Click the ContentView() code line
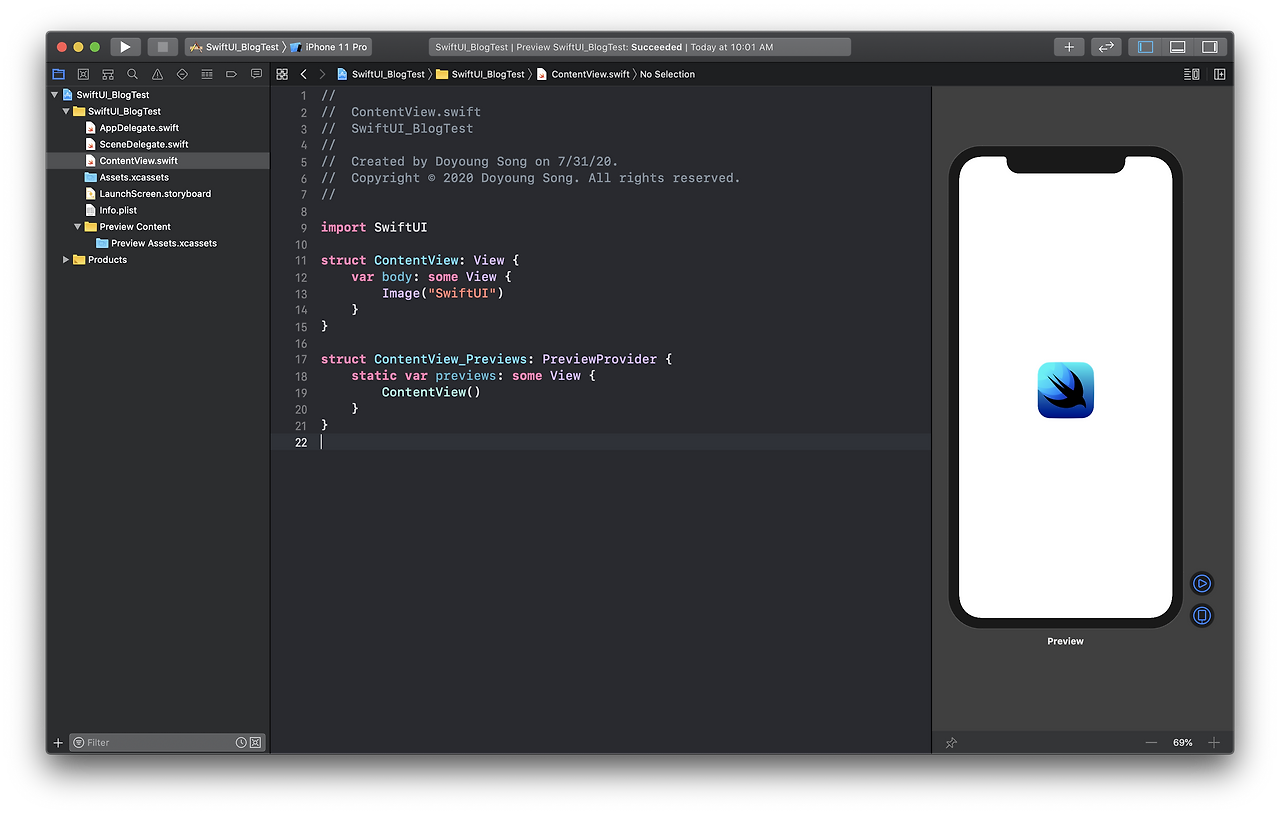The height and width of the screenshot is (815, 1280). click(x=431, y=392)
